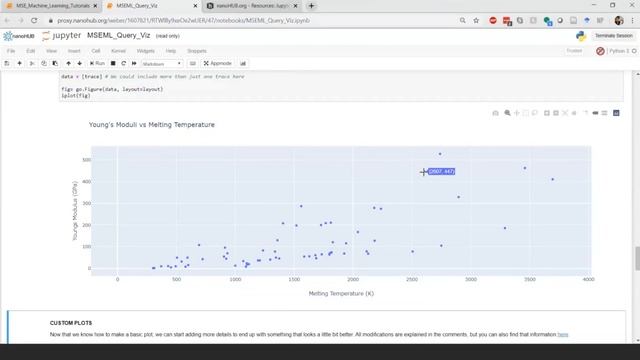Save notebook with the save icon

[x=7, y=63]
